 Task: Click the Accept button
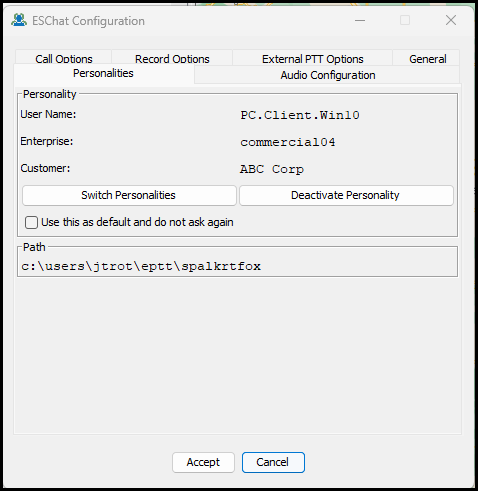pos(203,462)
